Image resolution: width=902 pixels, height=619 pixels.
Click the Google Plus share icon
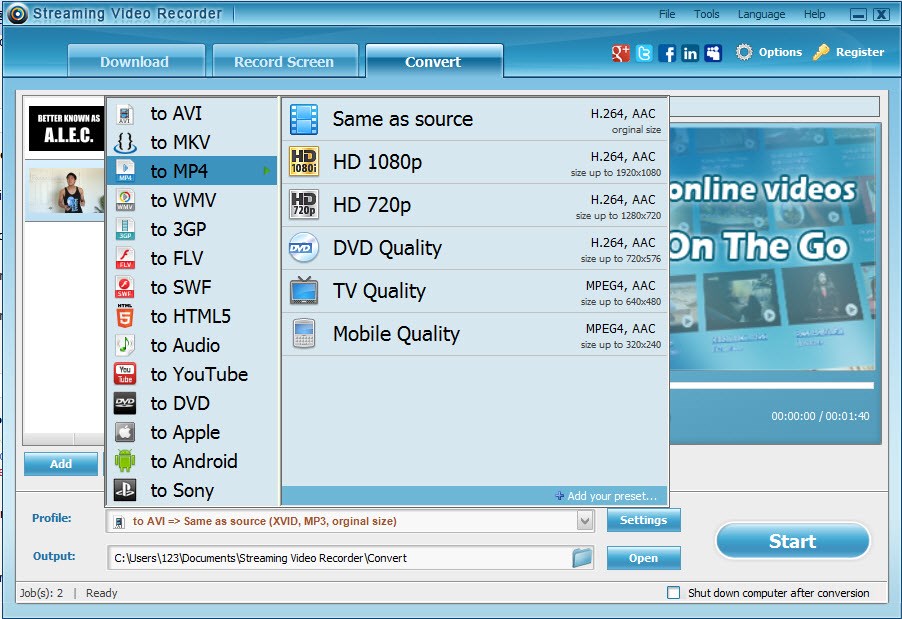click(621, 53)
